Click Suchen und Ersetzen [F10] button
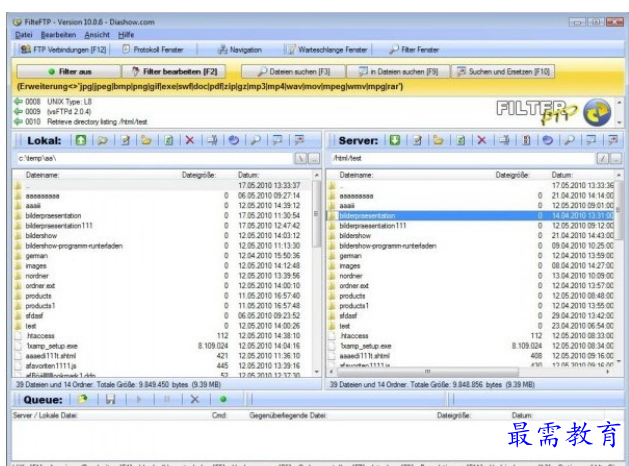 503,71
